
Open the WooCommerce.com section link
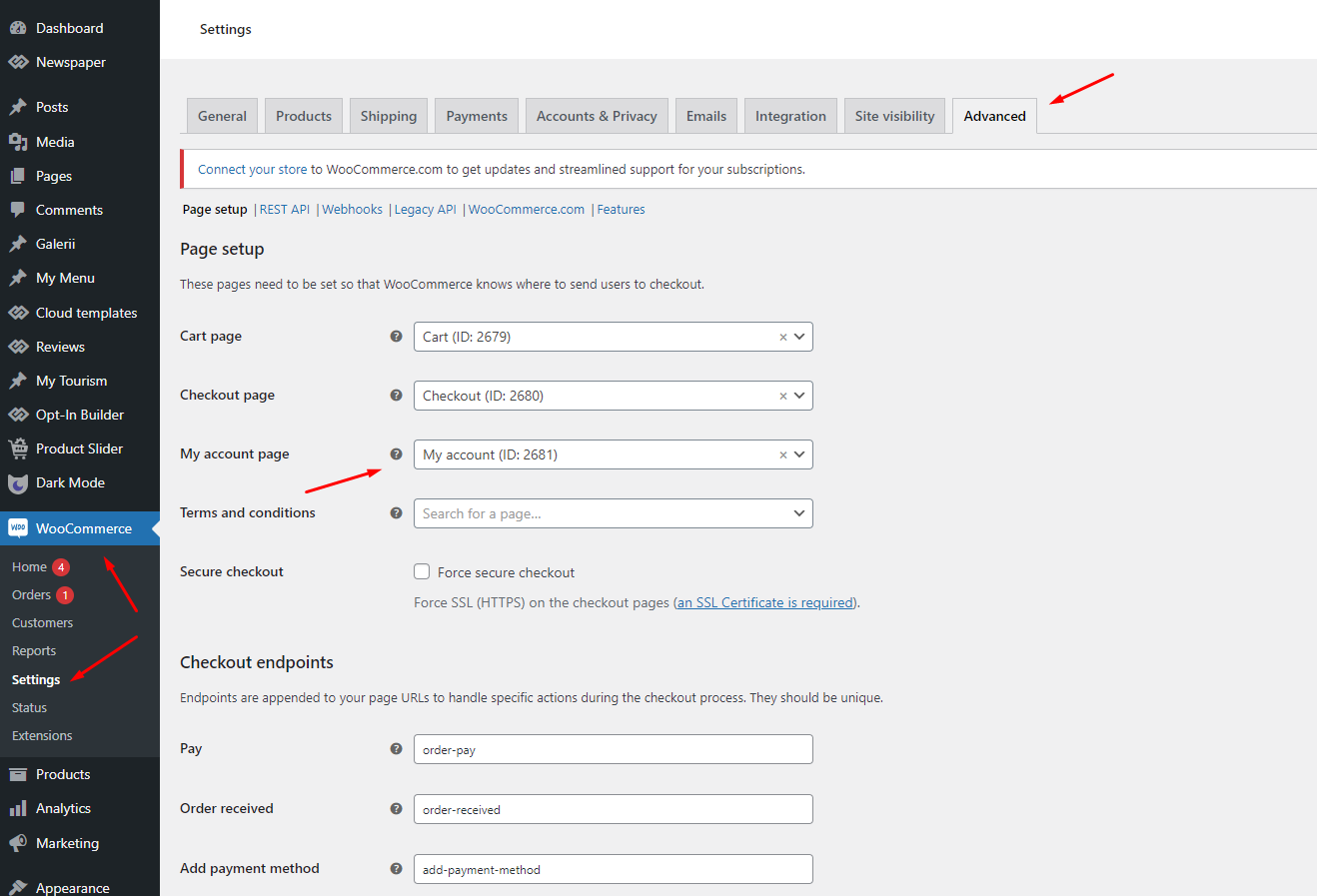click(x=527, y=210)
